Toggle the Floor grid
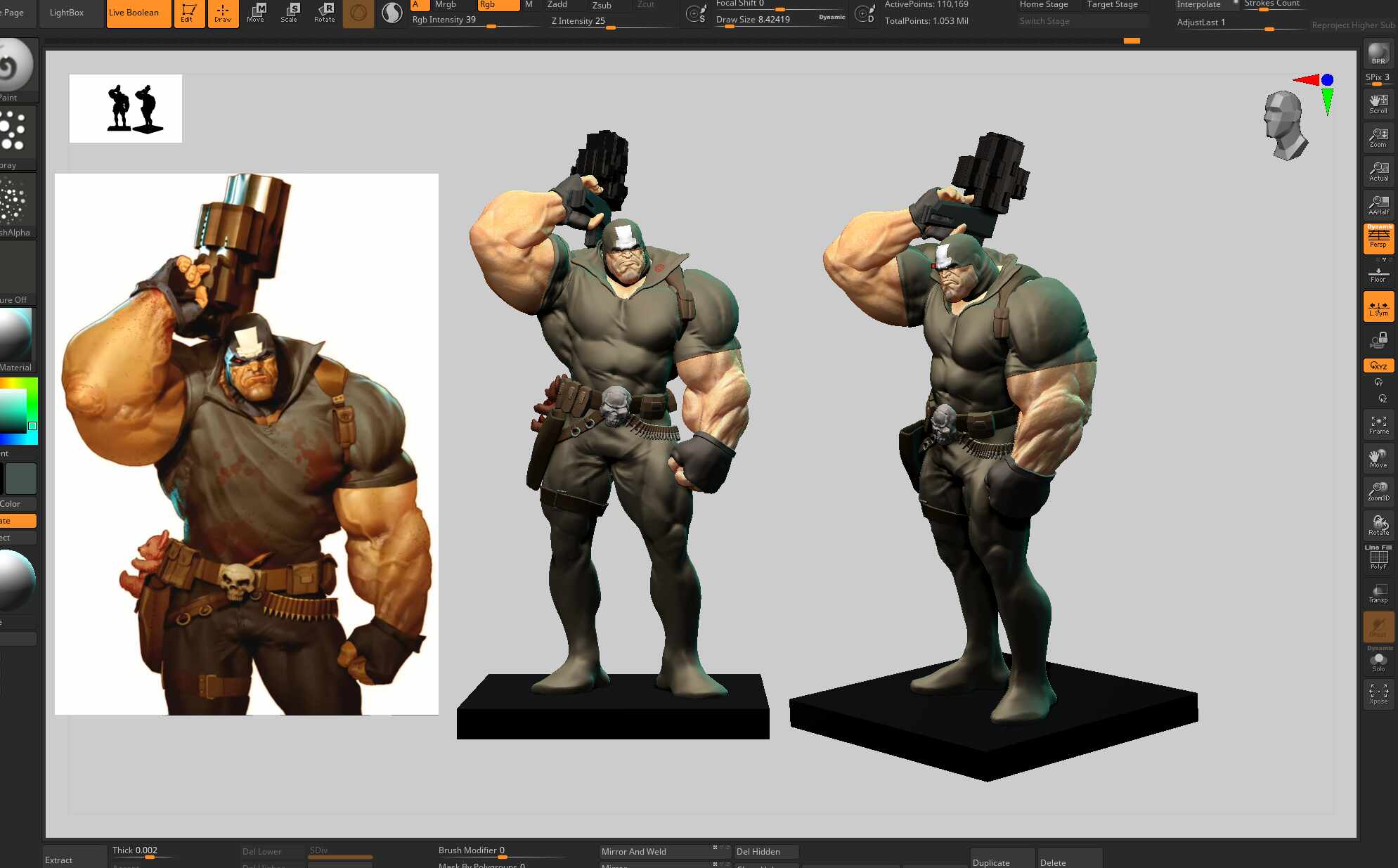Viewport: 1398px width, 868px height. click(x=1378, y=273)
